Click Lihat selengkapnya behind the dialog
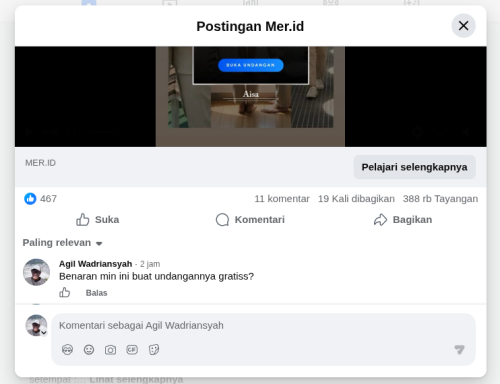 click(x=136, y=380)
